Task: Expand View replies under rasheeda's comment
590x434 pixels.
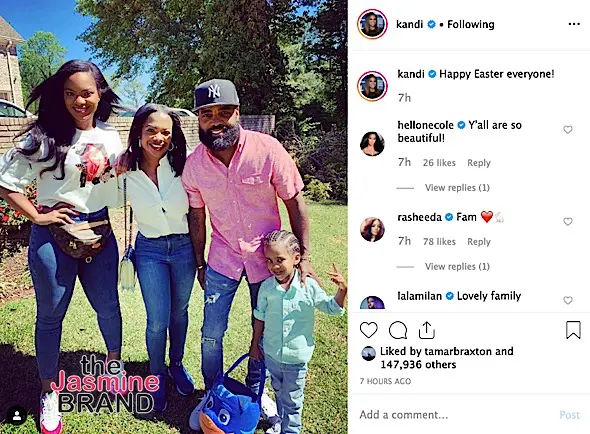Action: tap(457, 266)
